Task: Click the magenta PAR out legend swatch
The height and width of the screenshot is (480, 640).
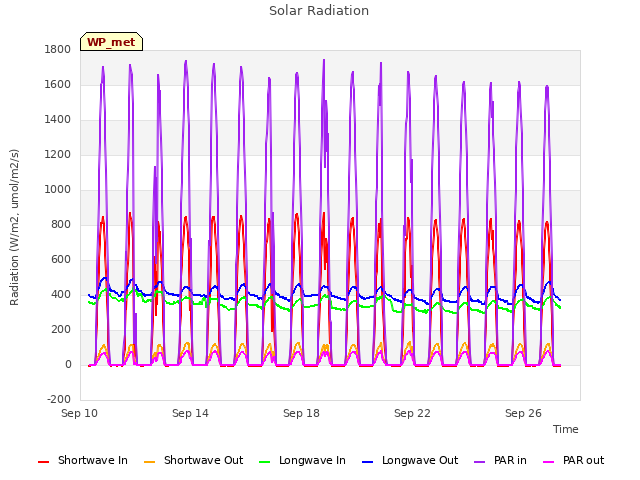Action: pyautogui.click(x=549, y=462)
